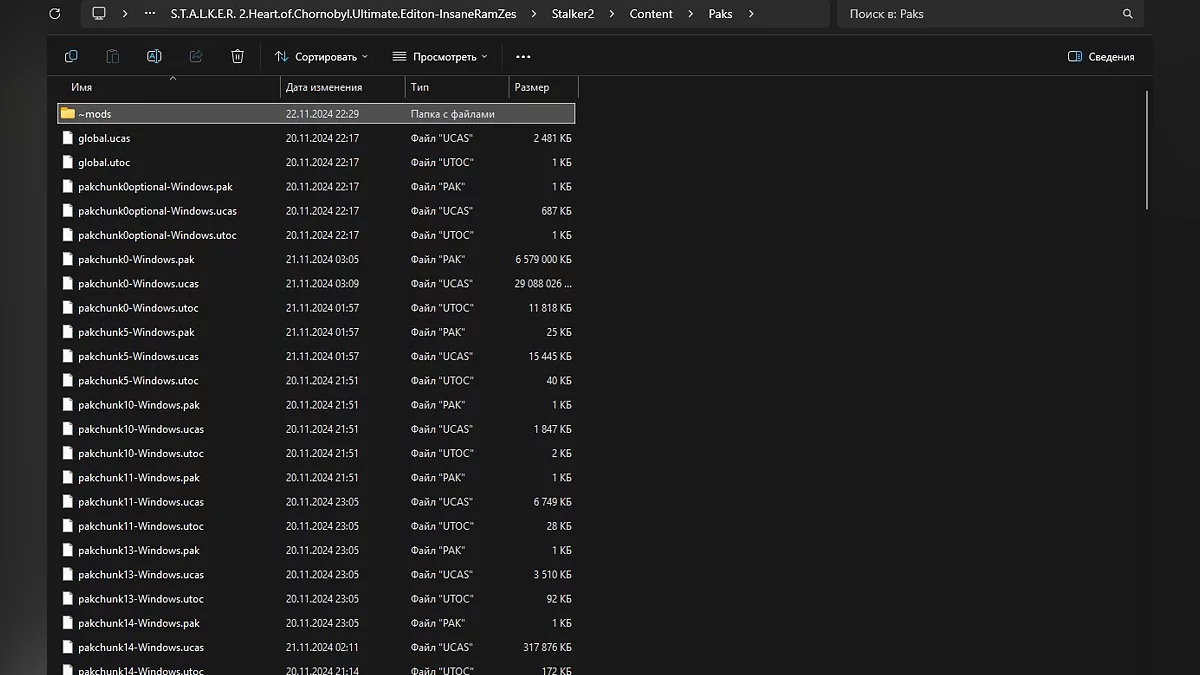Click the This PC monitor icon
Screen dimensions: 1200x675
point(99,14)
